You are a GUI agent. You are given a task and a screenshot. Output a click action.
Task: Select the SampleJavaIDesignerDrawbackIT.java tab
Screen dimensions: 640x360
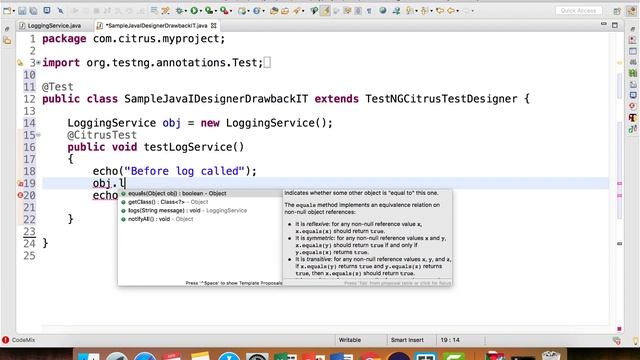(156, 25)
